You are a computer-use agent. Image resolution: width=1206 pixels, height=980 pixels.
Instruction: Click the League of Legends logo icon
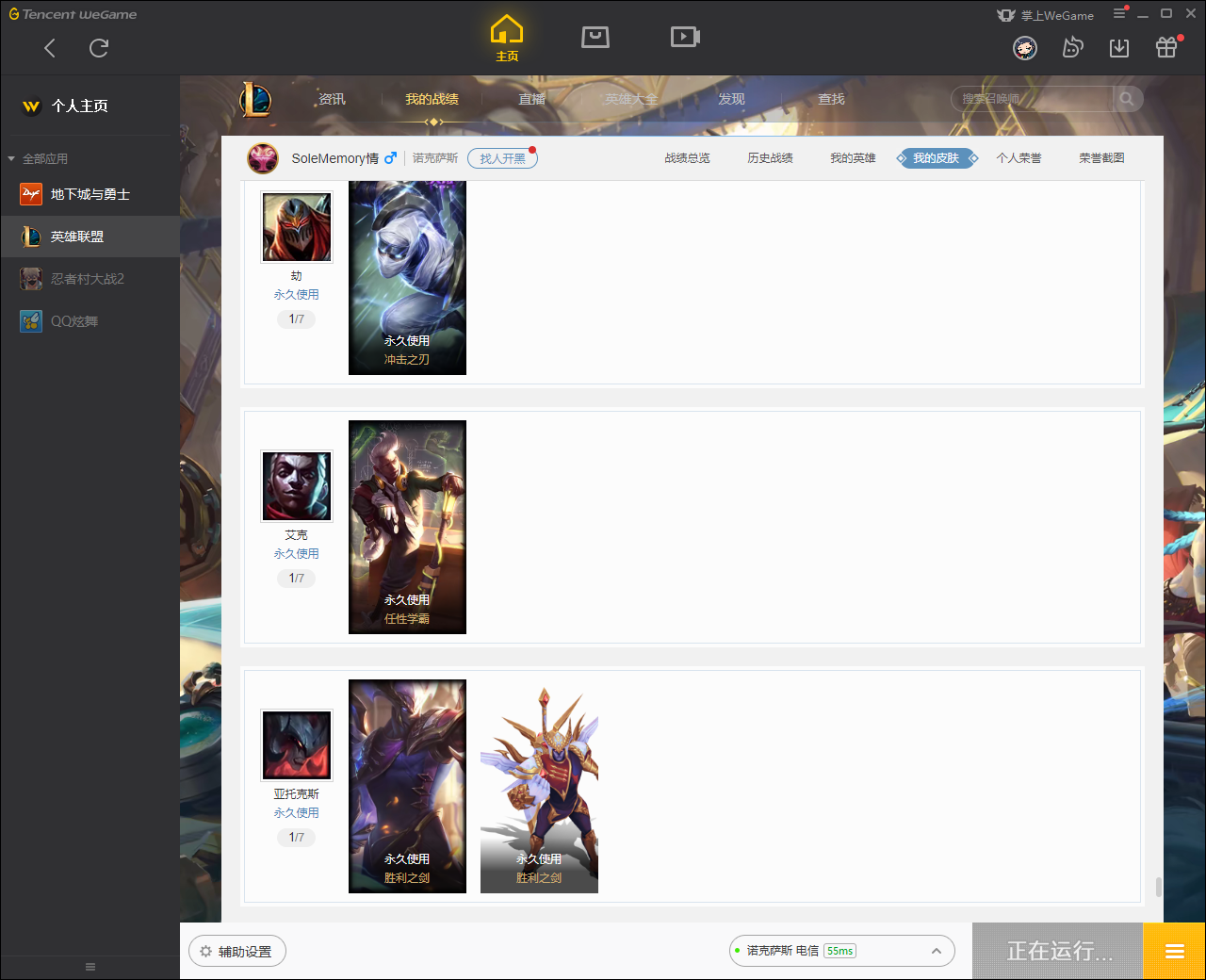(255, 99)
